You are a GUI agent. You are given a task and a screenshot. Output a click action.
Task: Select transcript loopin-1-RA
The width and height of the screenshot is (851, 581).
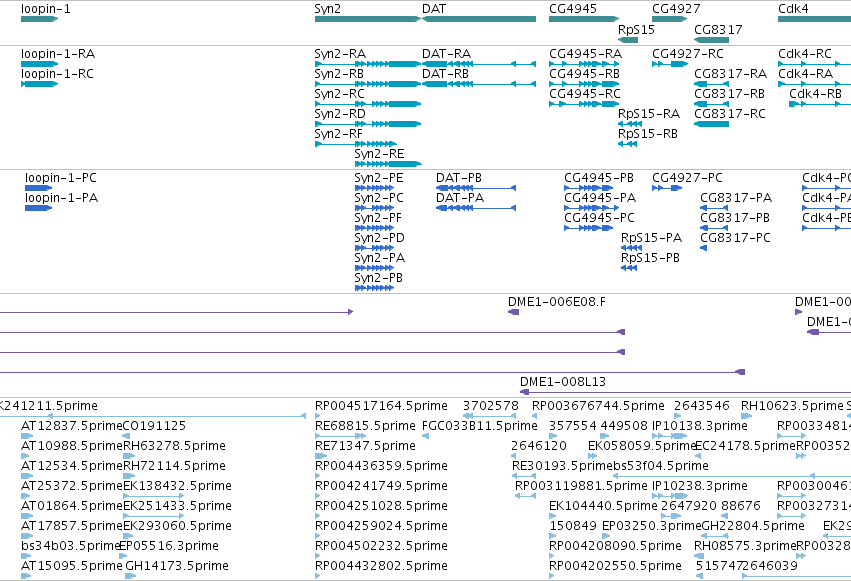click(x=39, y=64)
